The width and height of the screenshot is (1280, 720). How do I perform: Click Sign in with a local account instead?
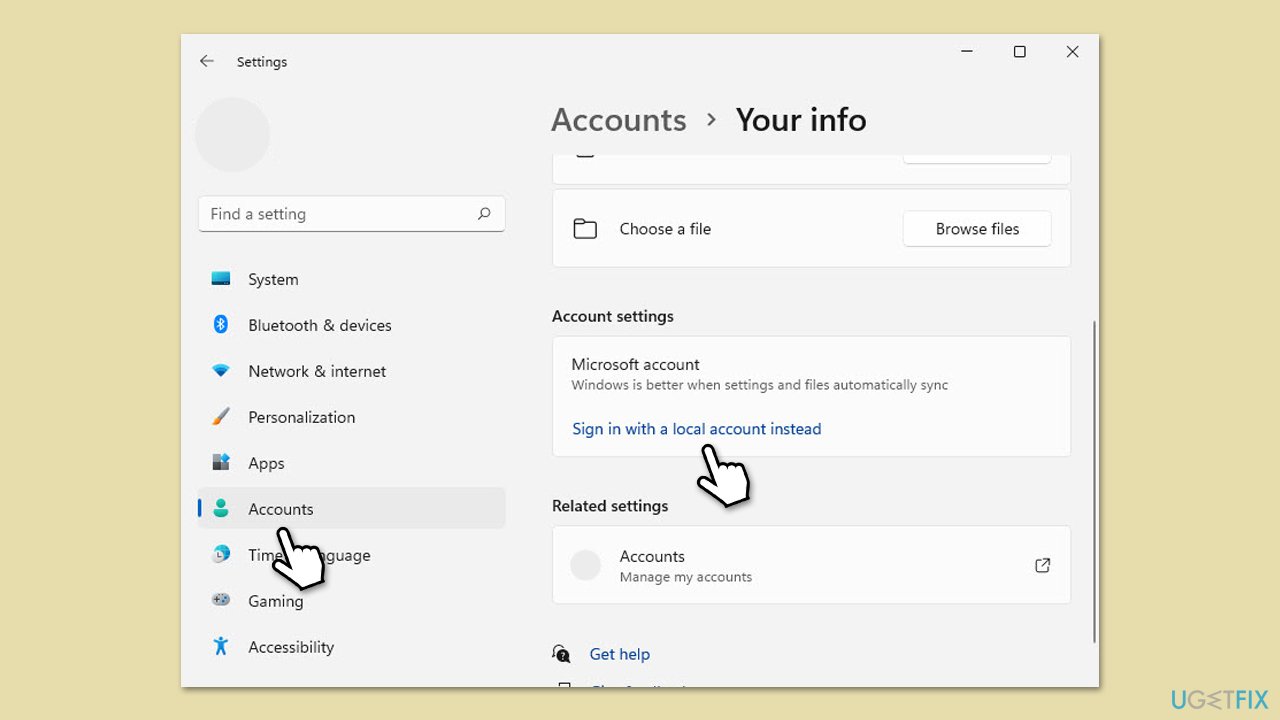696,429
